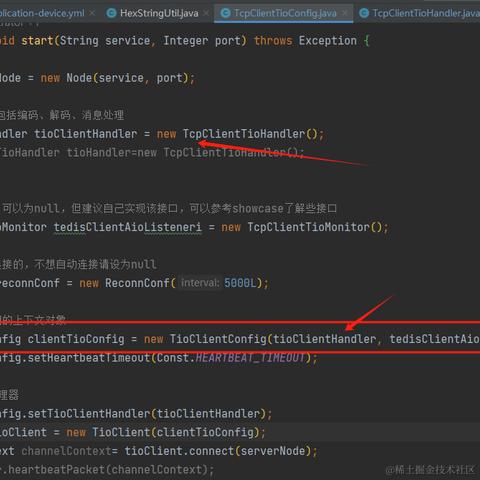Close the TcpClientTioConfig.java tab
480x480 pixels.
point(345,13)
